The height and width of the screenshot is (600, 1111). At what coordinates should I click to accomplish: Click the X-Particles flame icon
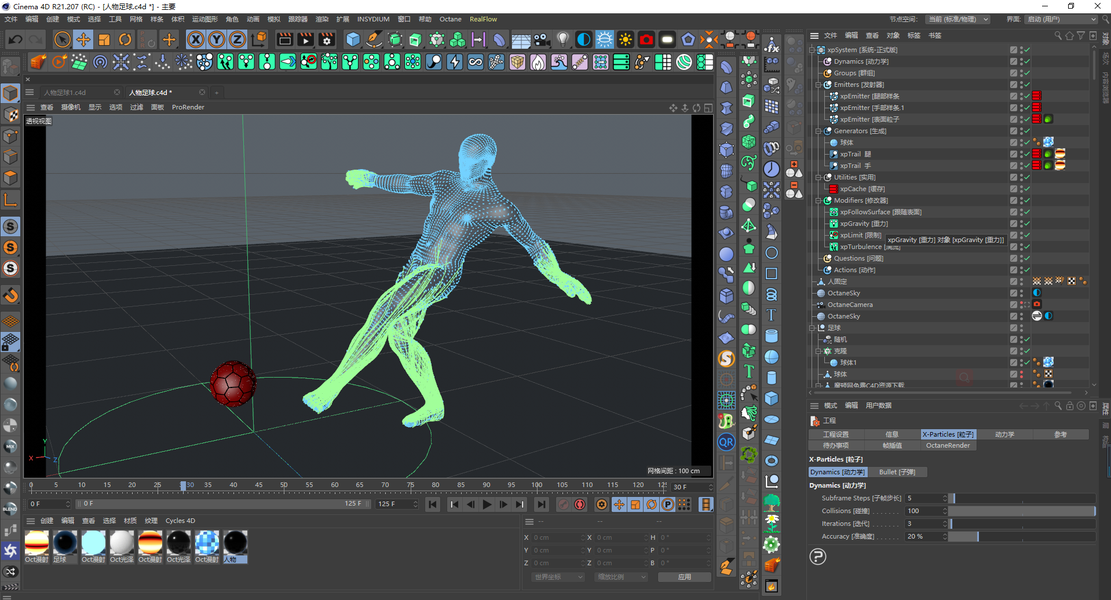click(538, 62)
